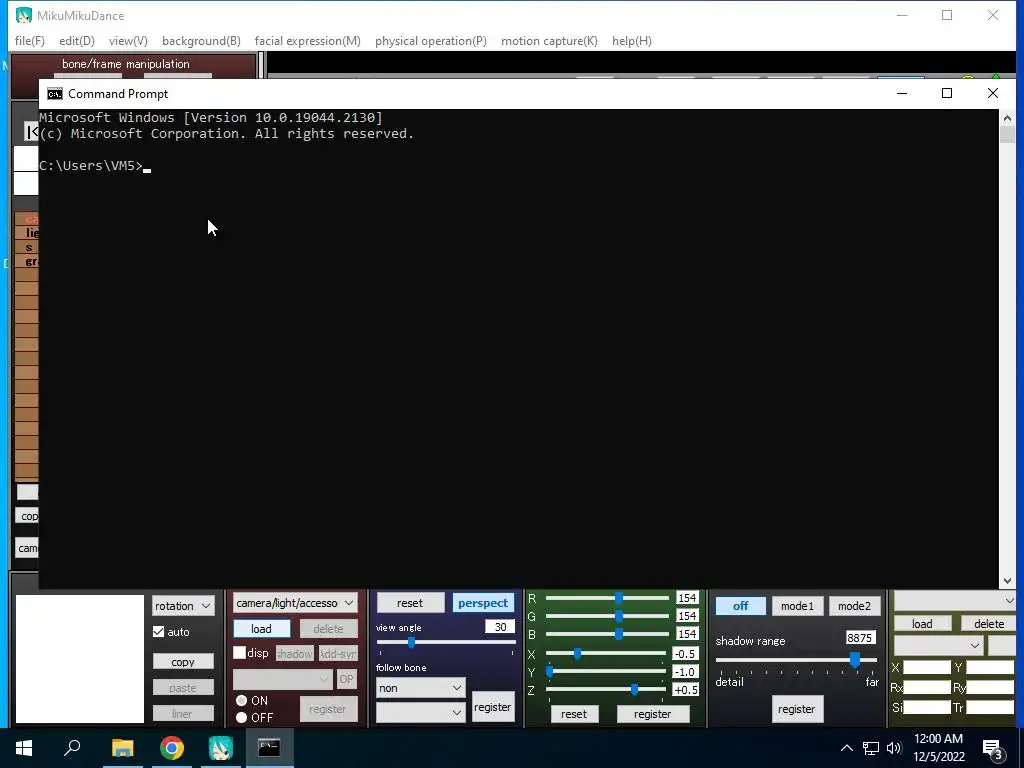The image size is (1024, 768).
Task: Switch shadow to mode1
Action: tap(797, 606)
